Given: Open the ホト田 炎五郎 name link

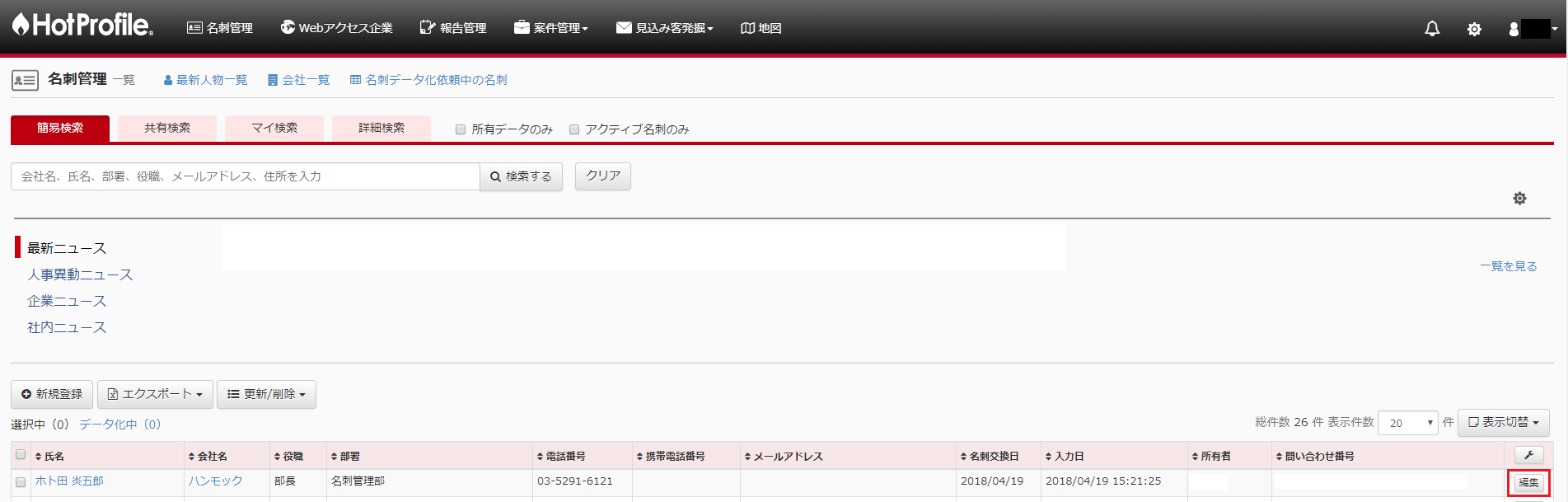Looking at the screenshot, I should click(x=69, y=481).
